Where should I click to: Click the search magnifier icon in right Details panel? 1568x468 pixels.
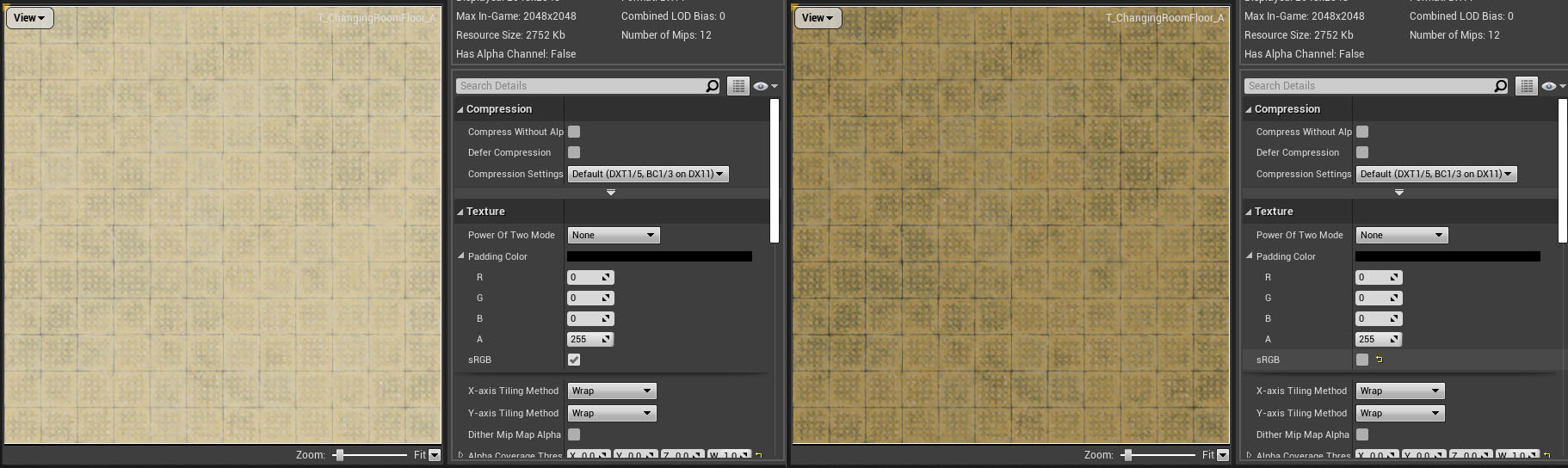click(x=1500, y=86)
